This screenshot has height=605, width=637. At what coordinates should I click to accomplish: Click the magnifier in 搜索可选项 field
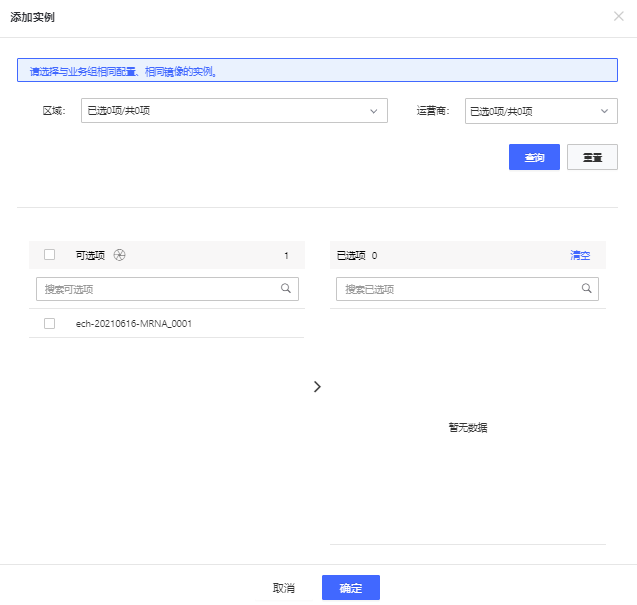pos(286,288)
